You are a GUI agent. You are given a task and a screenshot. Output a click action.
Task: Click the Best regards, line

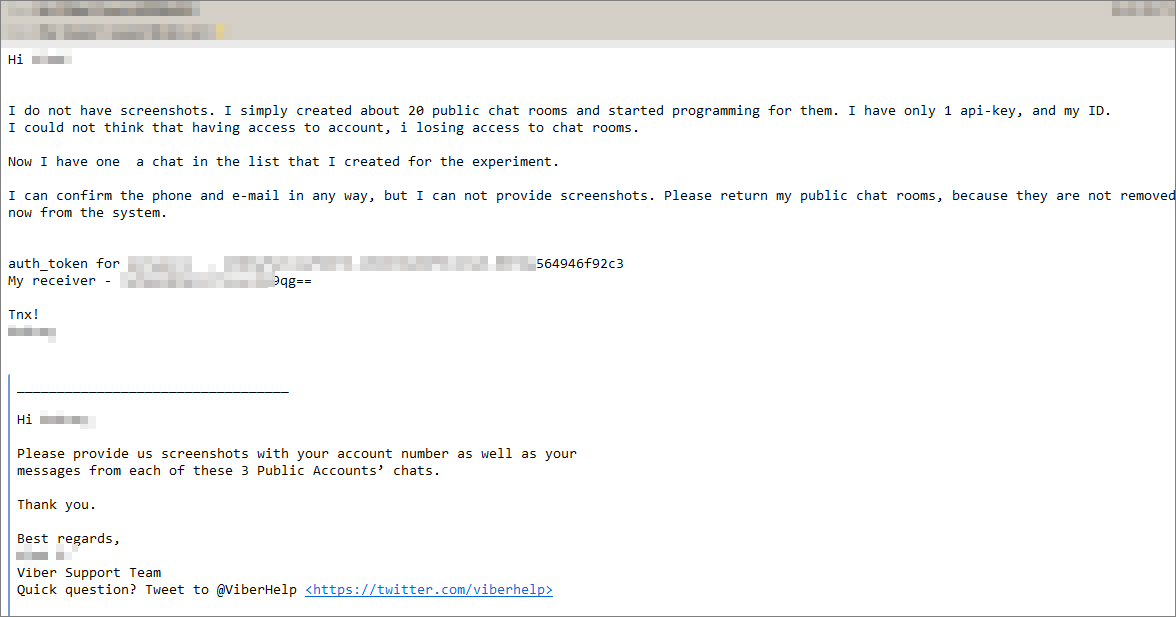(x=68, y=539)
